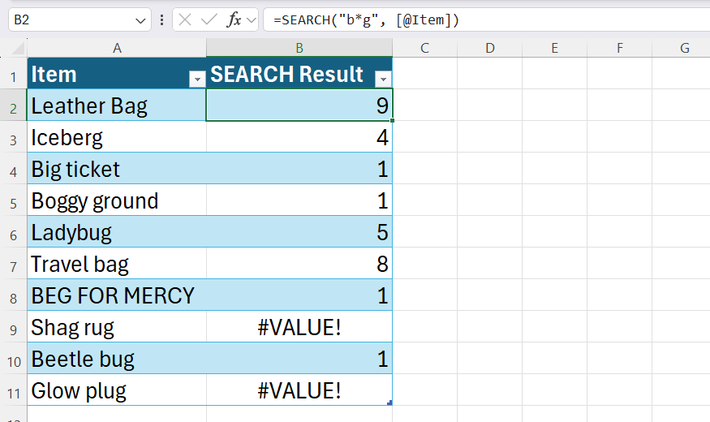Click result 1 beside Beetle bug

coord(299,359)
